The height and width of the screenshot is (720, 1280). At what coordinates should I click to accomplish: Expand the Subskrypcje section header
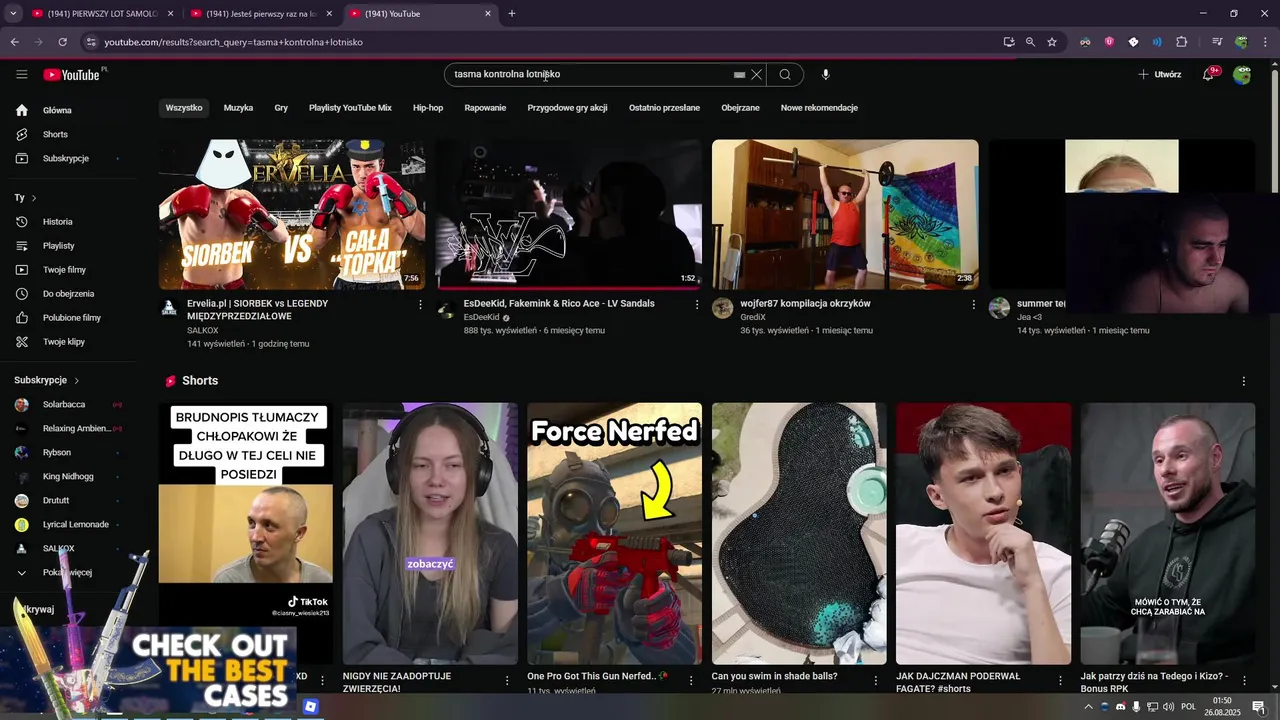(47, 380)
